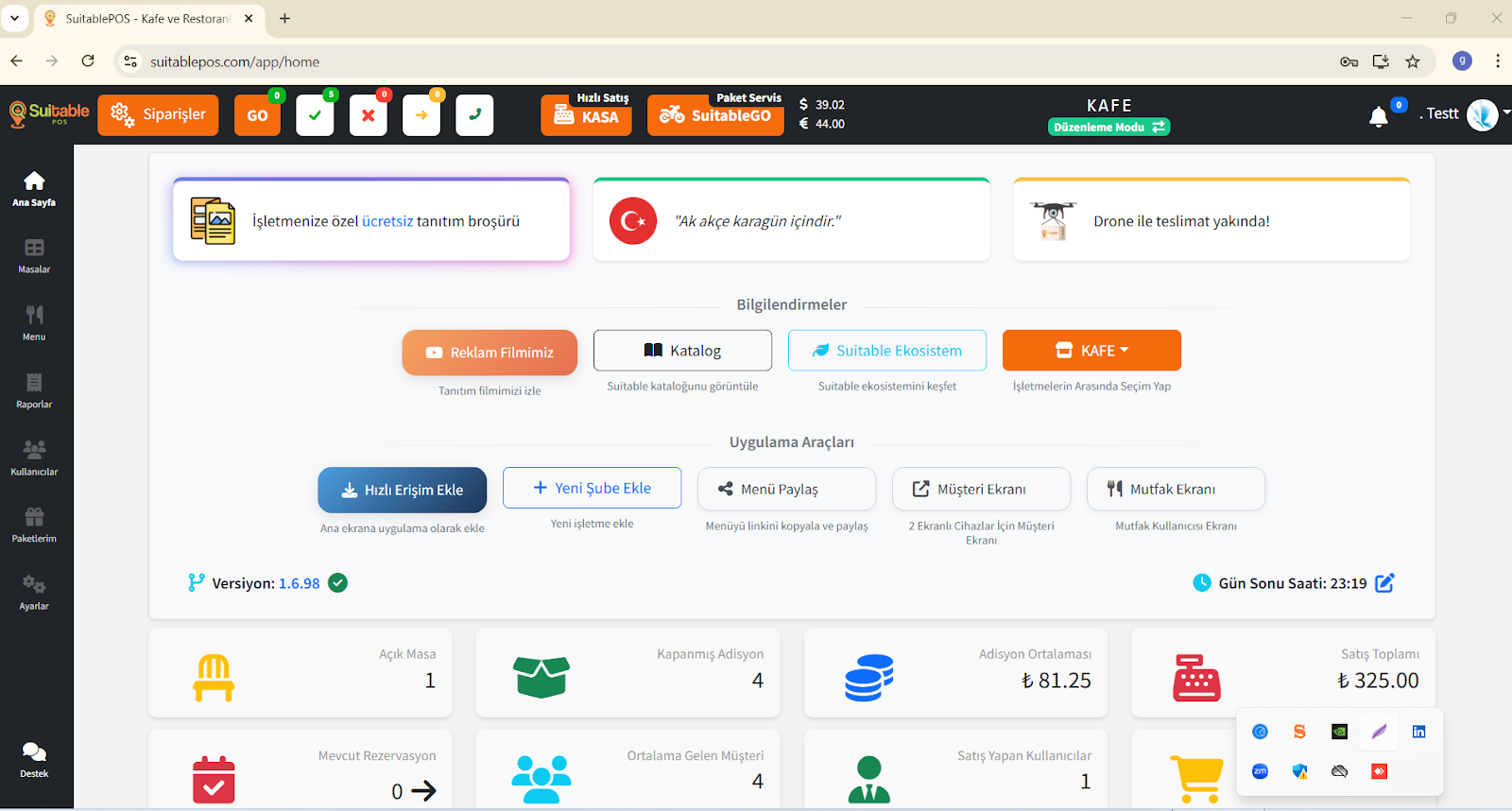Click the Suitable POS logo
Image resolution: width=1512 pixels, height=811 pixels.
tap(49, 113)
